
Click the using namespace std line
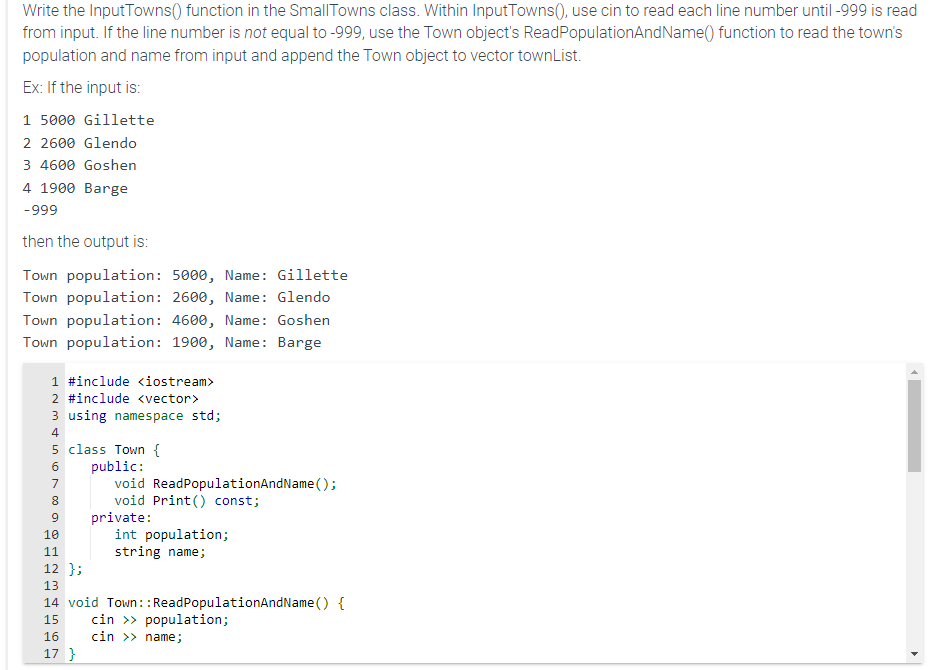tap(145, 415)
